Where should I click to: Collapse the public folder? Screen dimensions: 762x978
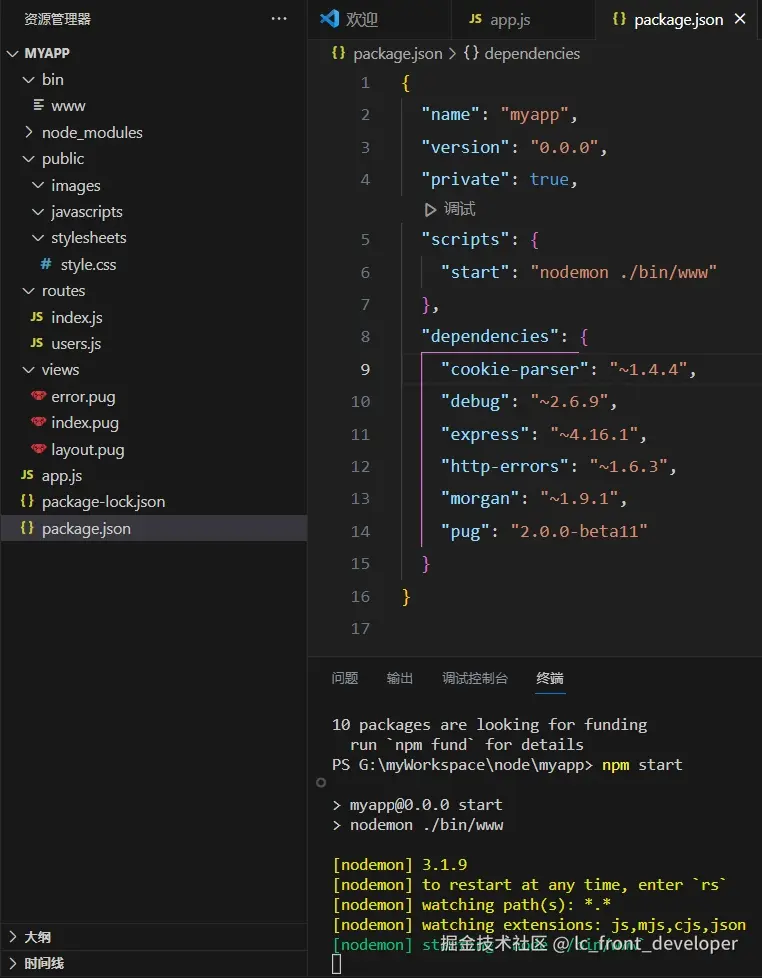pyautogui.click(x=28, y=159)
